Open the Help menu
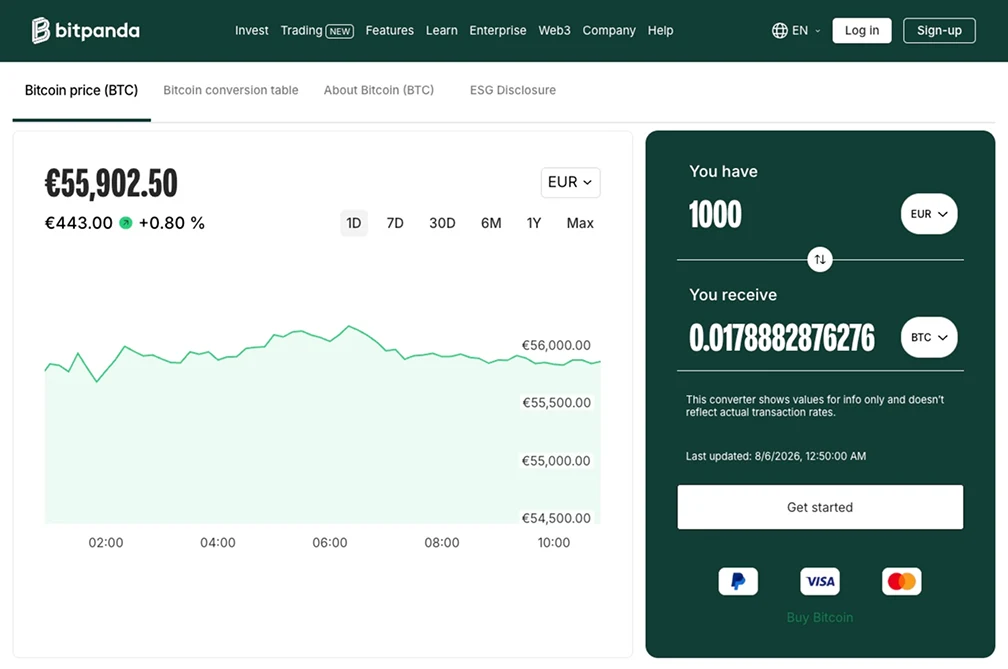This screenshot has width=1008, height=669. coord(660,30)
